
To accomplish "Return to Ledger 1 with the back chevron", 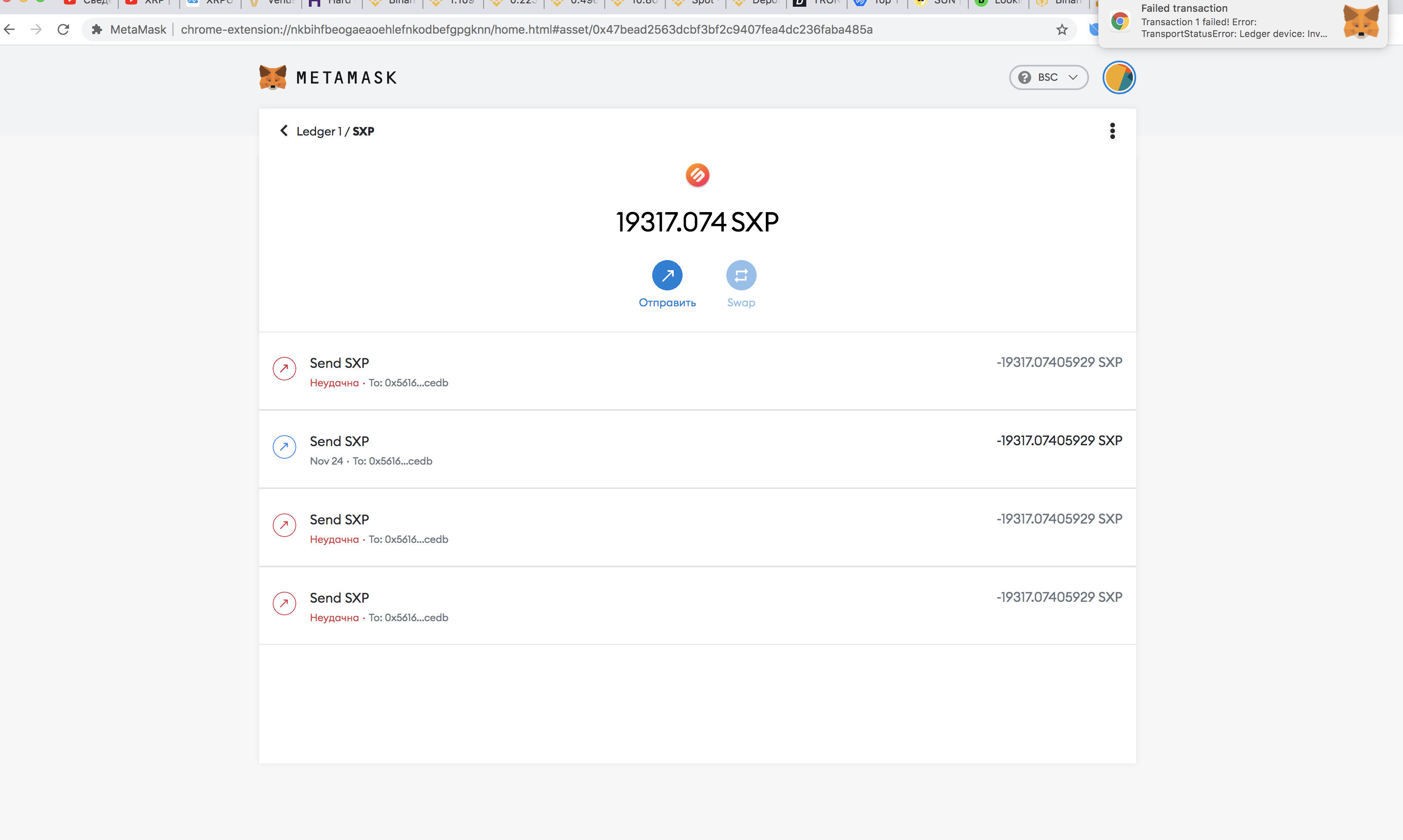I will (284, 131).
